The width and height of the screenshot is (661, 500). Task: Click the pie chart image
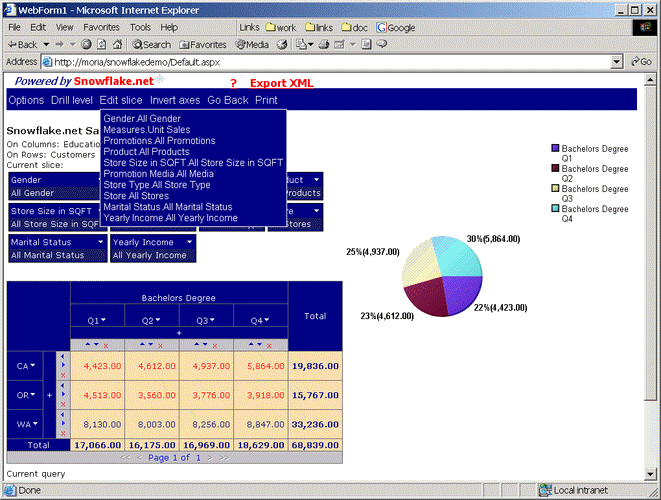[x=442, y=276]
